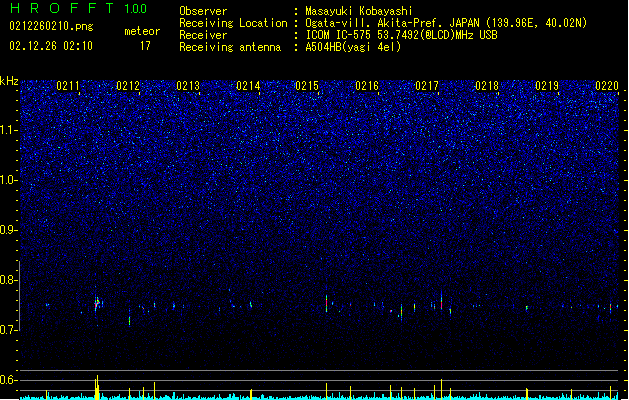
Task: Click the 0212 time marker
Action: [128, 86]
